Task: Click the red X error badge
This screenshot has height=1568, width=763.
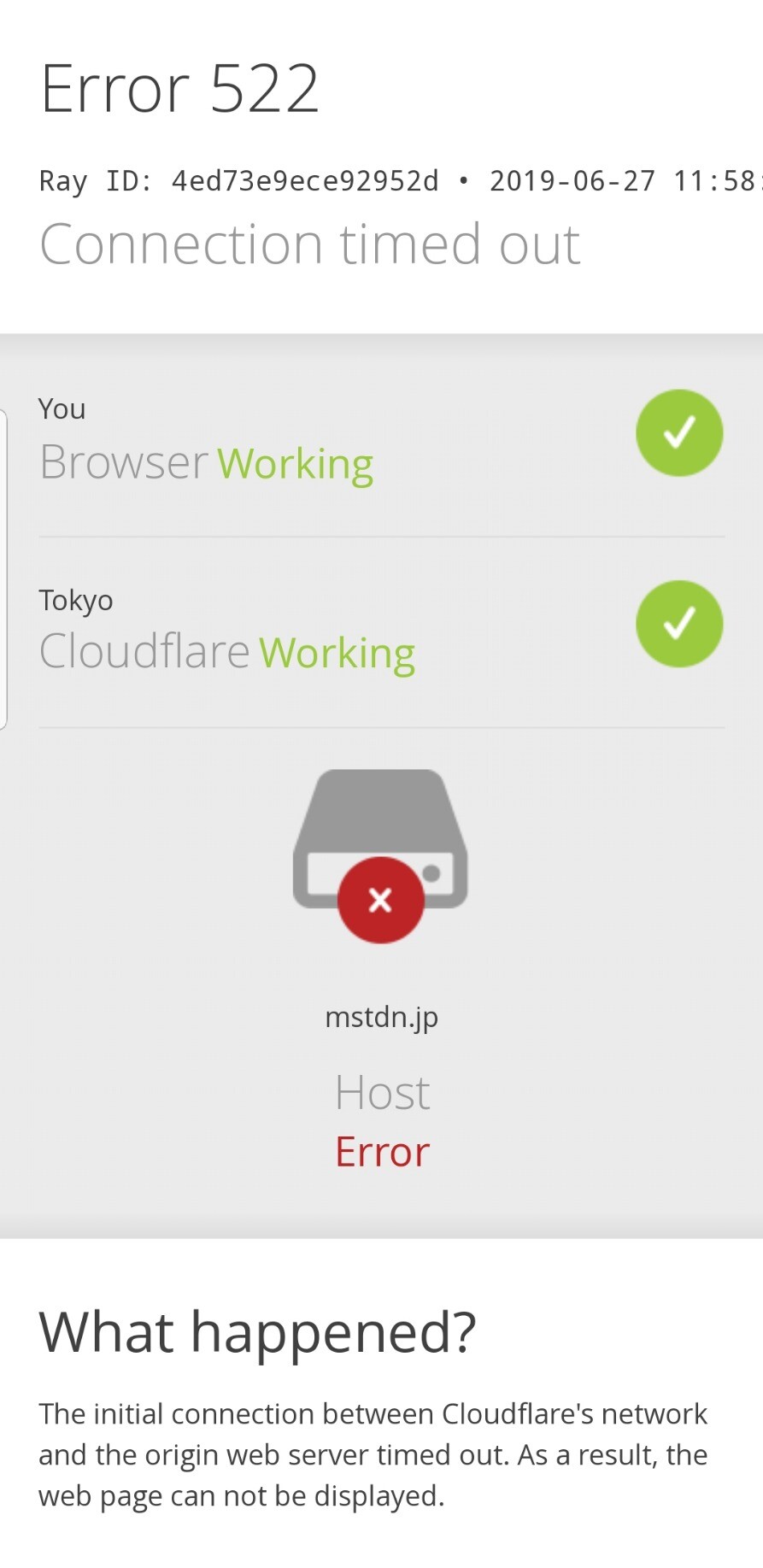Action: click(x=380, y=900)
